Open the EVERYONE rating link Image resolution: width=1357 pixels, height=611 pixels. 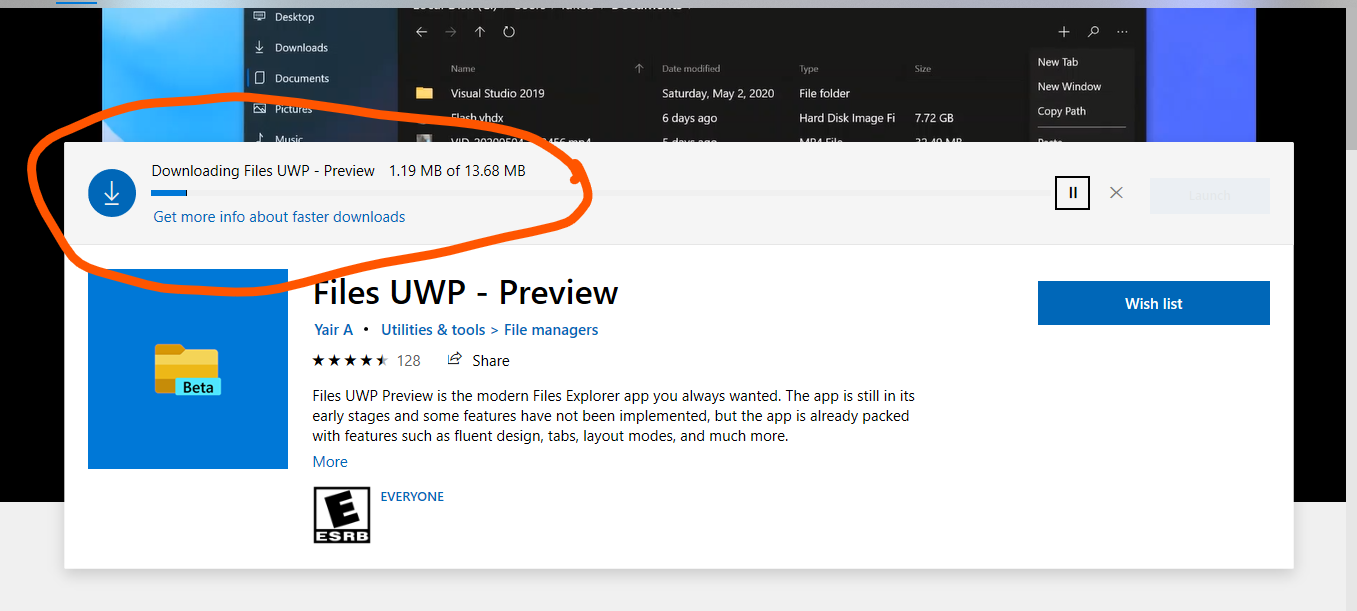(412, 497)
